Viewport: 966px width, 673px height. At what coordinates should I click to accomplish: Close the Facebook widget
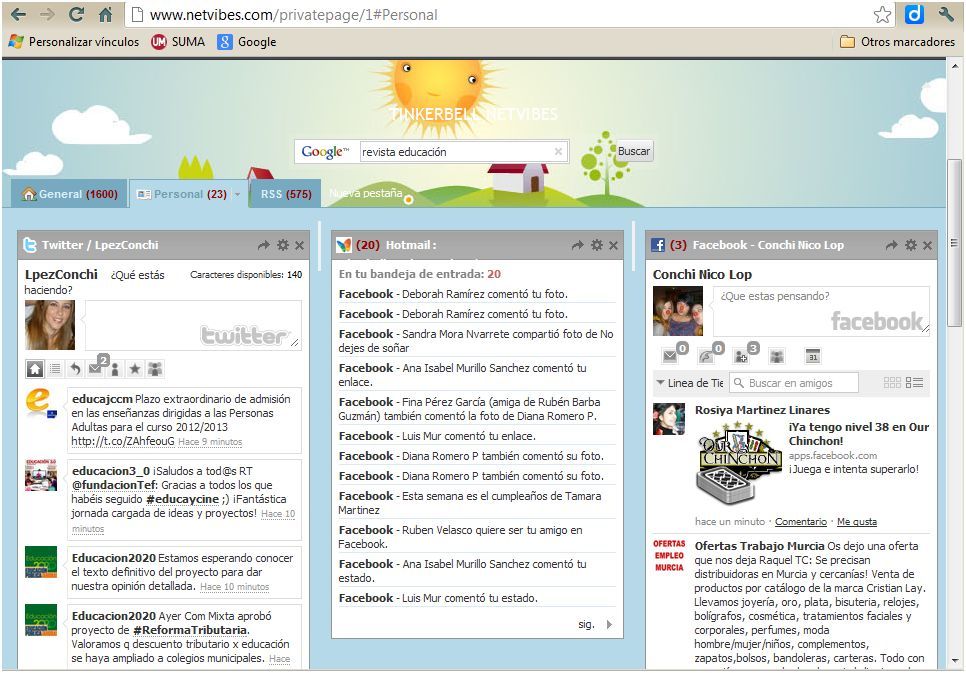pos(927,245)
